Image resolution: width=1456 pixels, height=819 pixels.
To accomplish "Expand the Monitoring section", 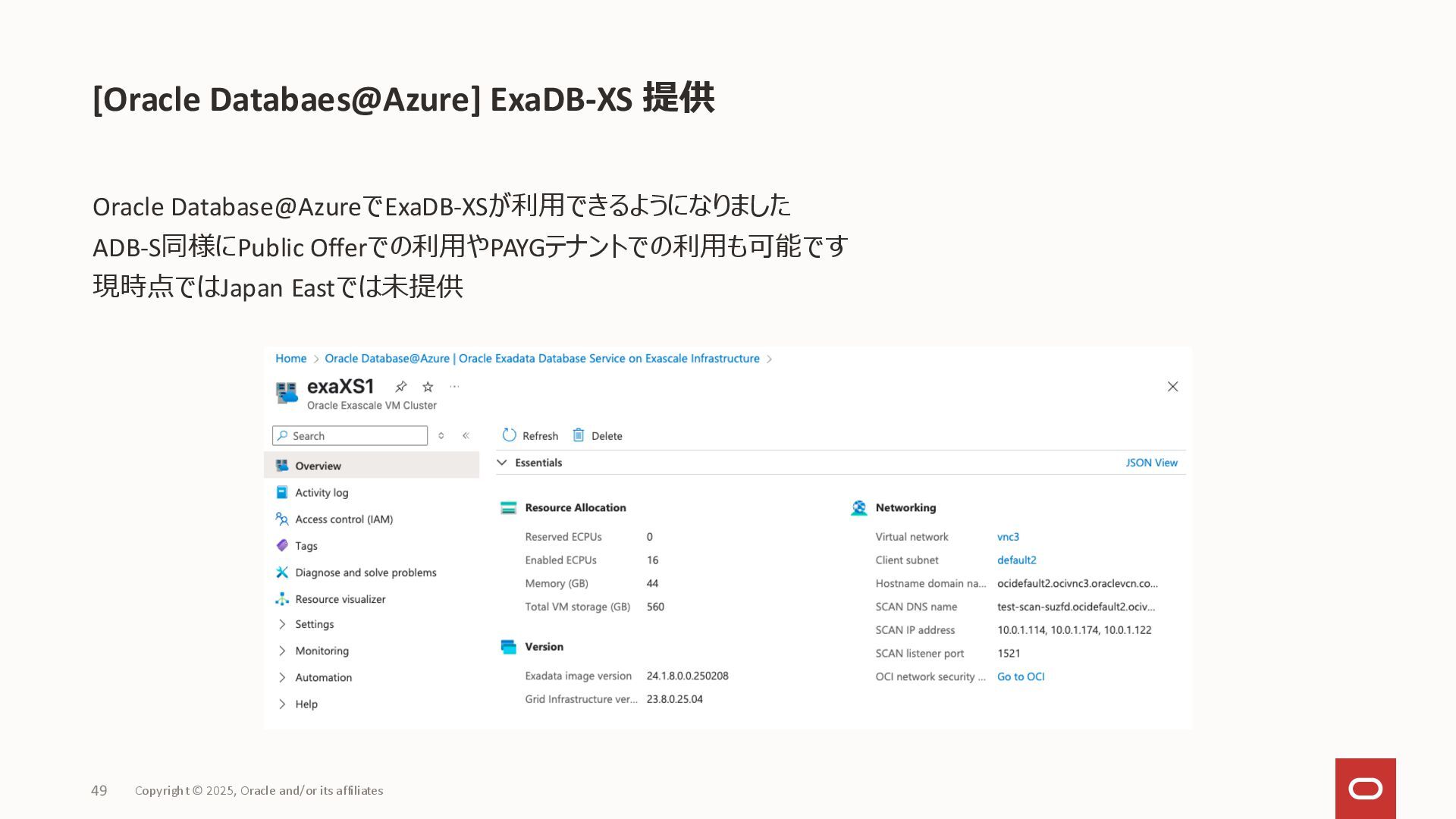I will pos(322,651).
